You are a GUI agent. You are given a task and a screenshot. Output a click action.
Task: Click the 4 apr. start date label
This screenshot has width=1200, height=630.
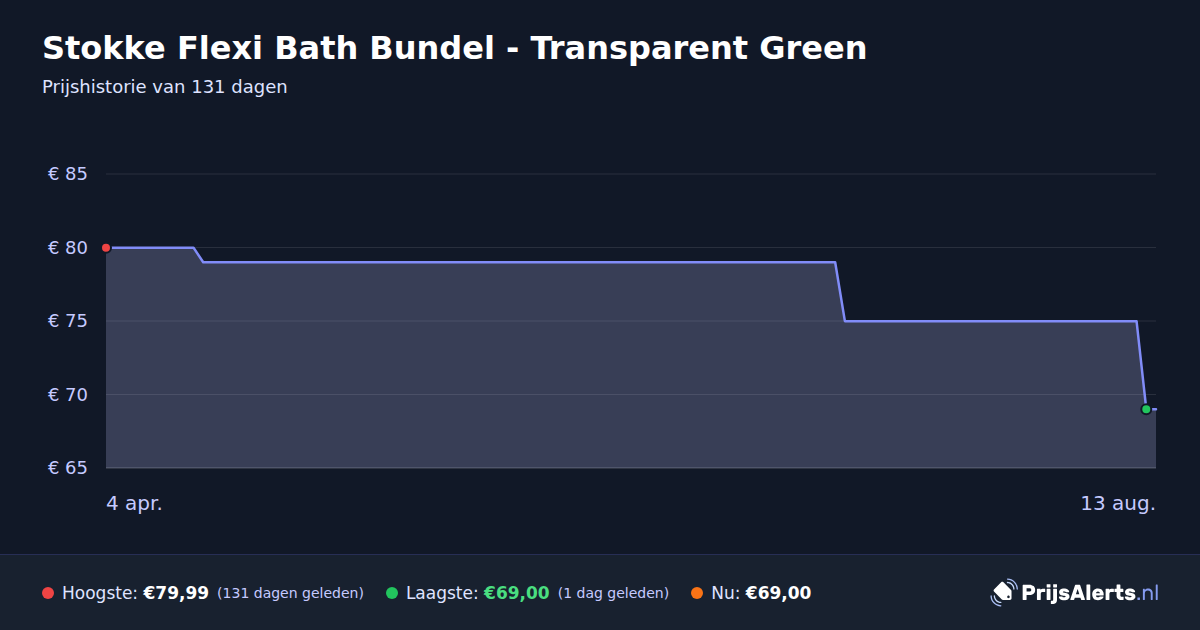[x=134, y=503]
